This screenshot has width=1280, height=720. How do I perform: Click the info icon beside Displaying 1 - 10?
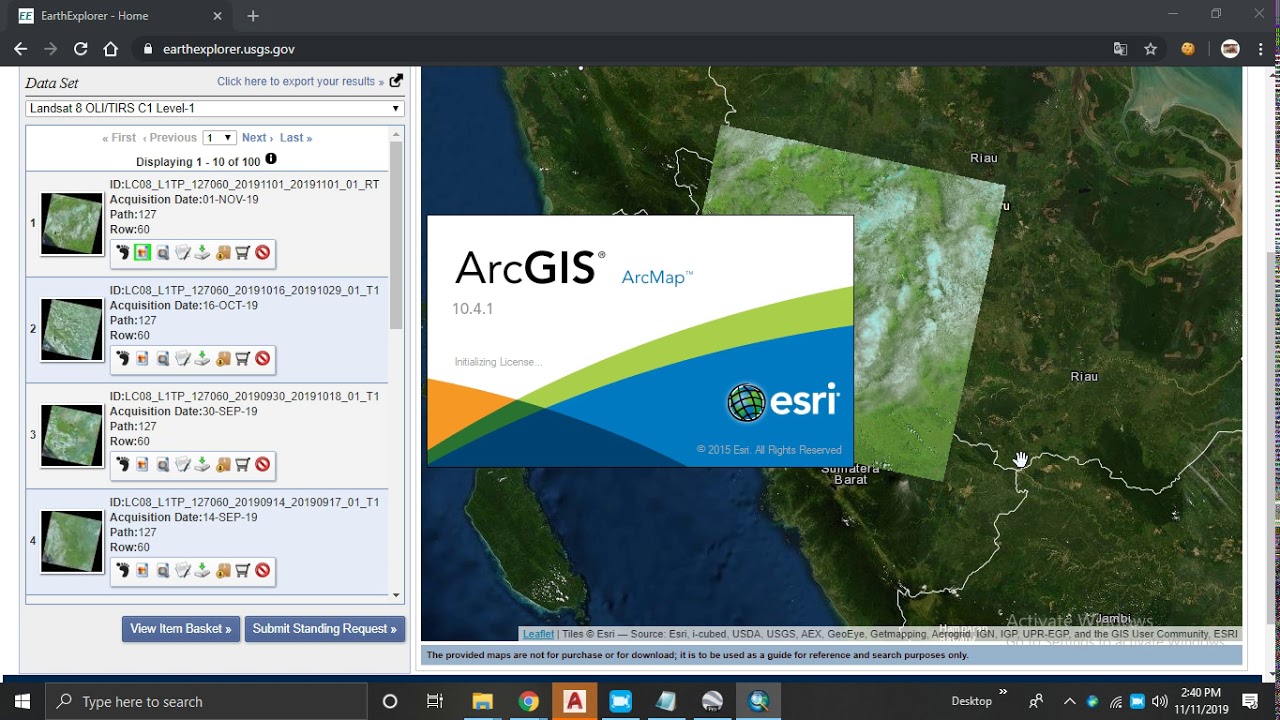271,160
